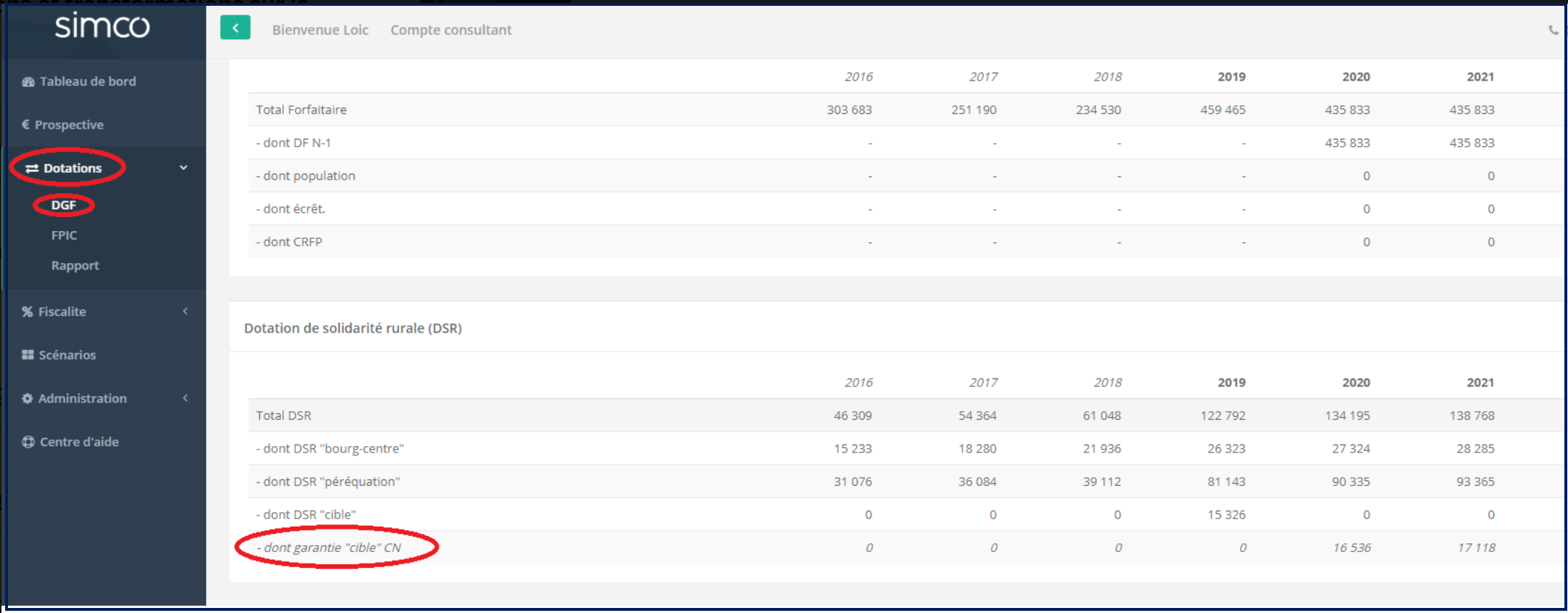Expand the Fiscalite submenu arrow

[x=185, y=311]
